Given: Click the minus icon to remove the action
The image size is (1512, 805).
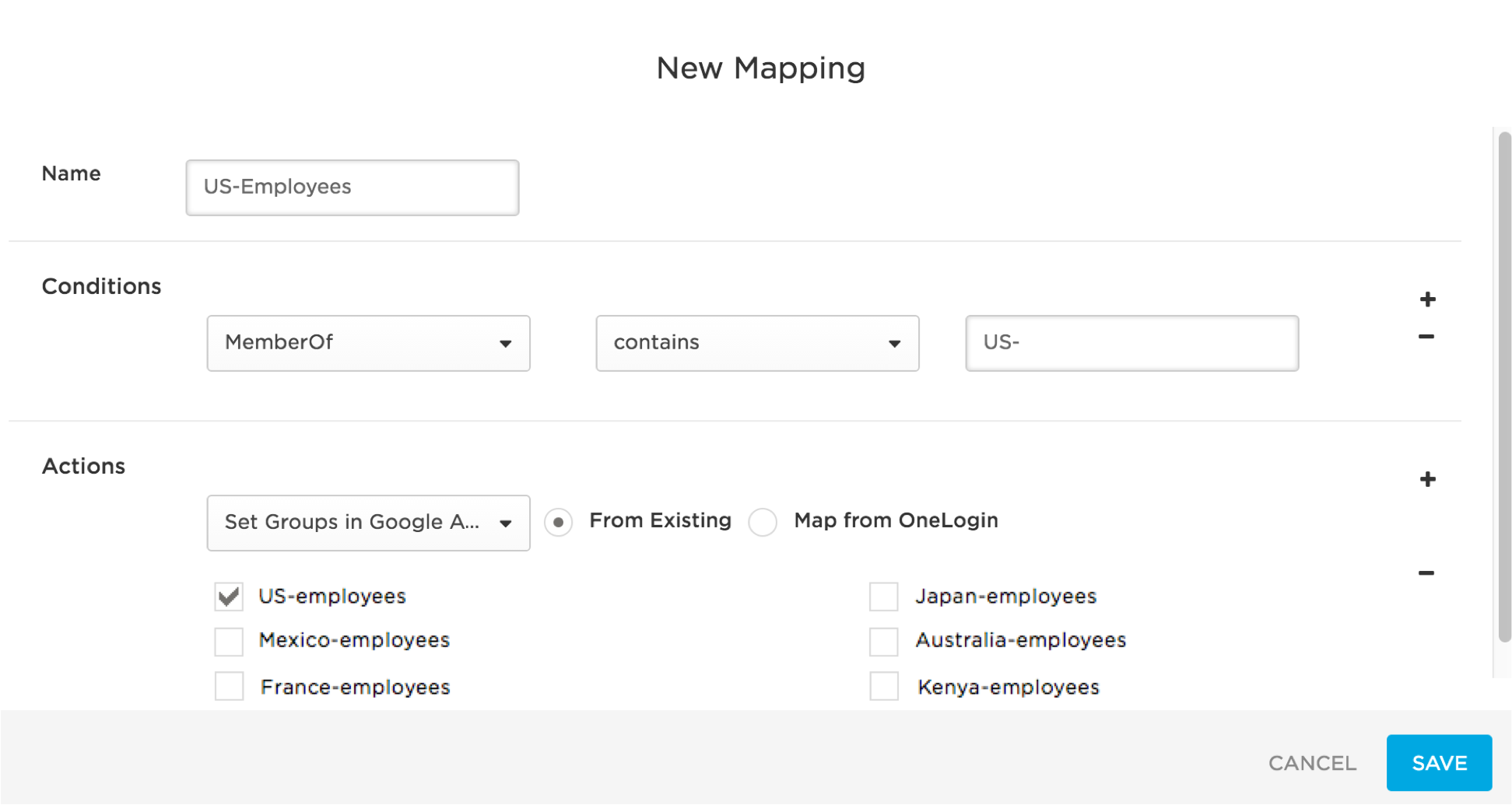Looking at the screenshot, I should (1427, 572).
